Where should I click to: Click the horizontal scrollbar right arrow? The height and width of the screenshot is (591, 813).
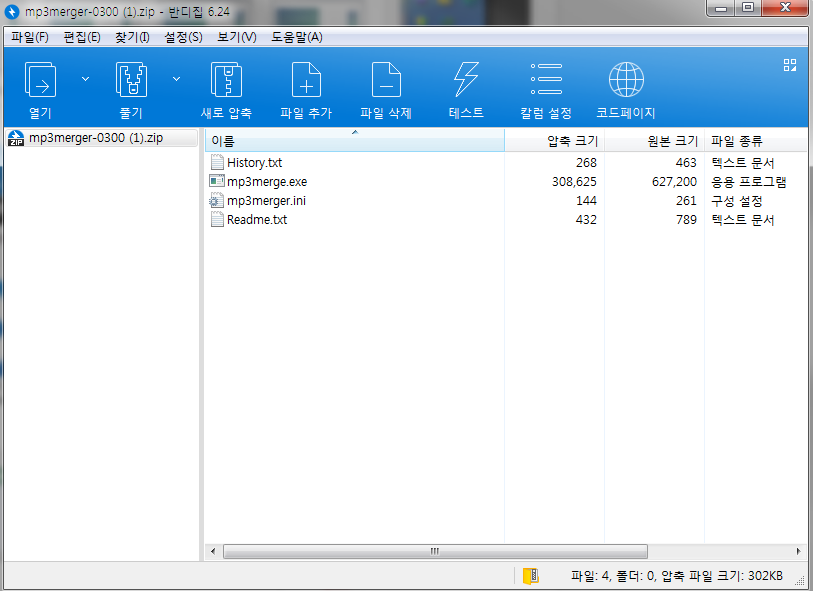(798, 551)
